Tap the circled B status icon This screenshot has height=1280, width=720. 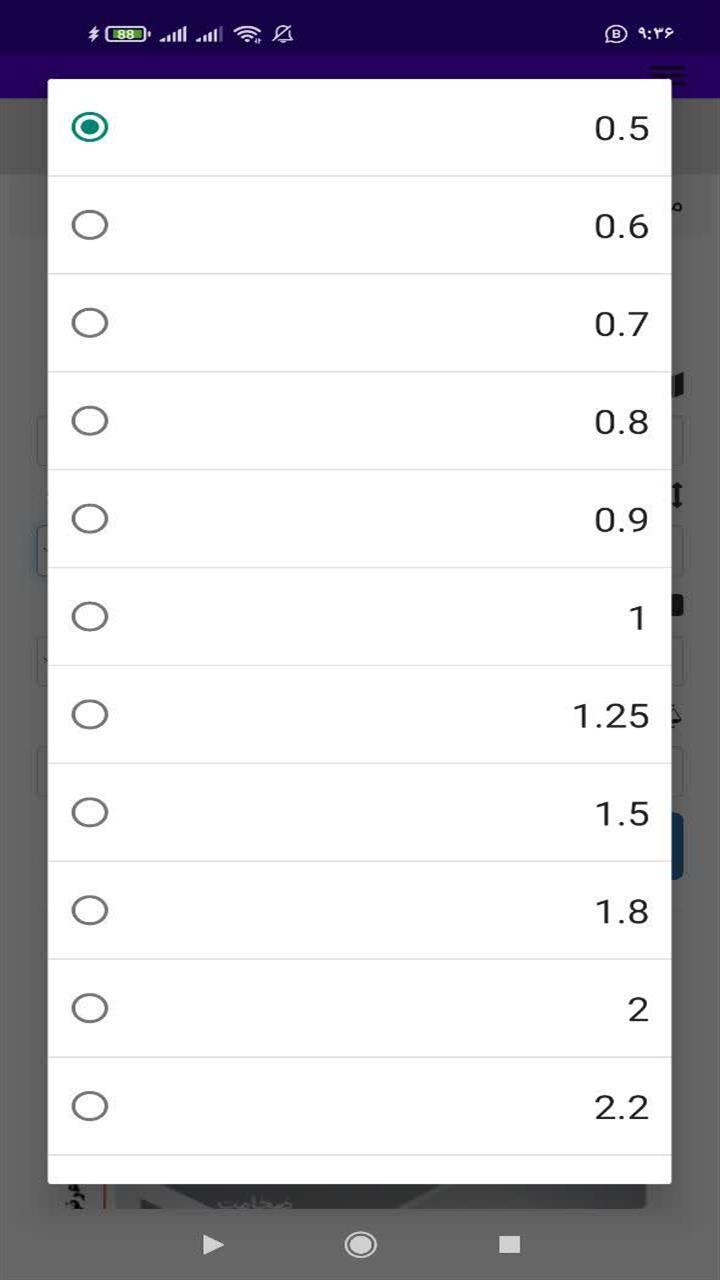616,34
